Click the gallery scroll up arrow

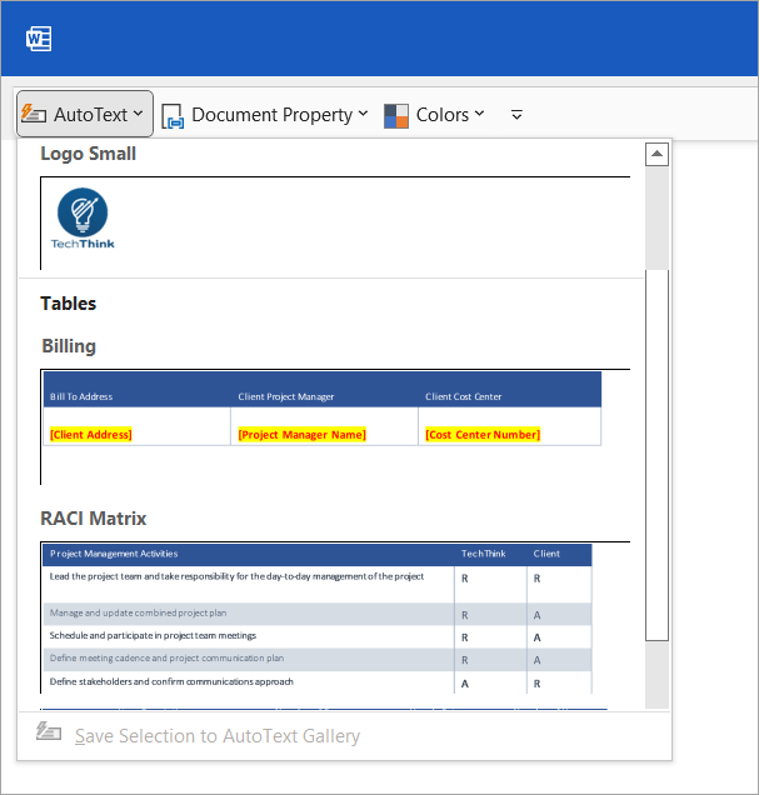coord(657,154)
